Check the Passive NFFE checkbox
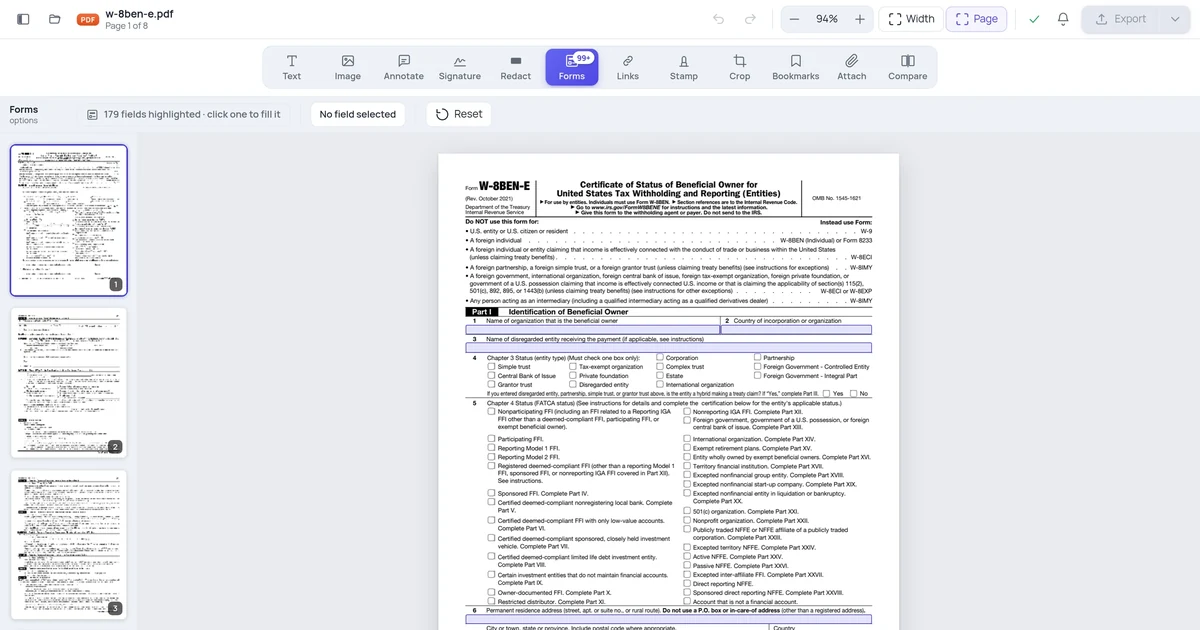The width and height of the screenshot is (1200, 630). coord(687,566)
